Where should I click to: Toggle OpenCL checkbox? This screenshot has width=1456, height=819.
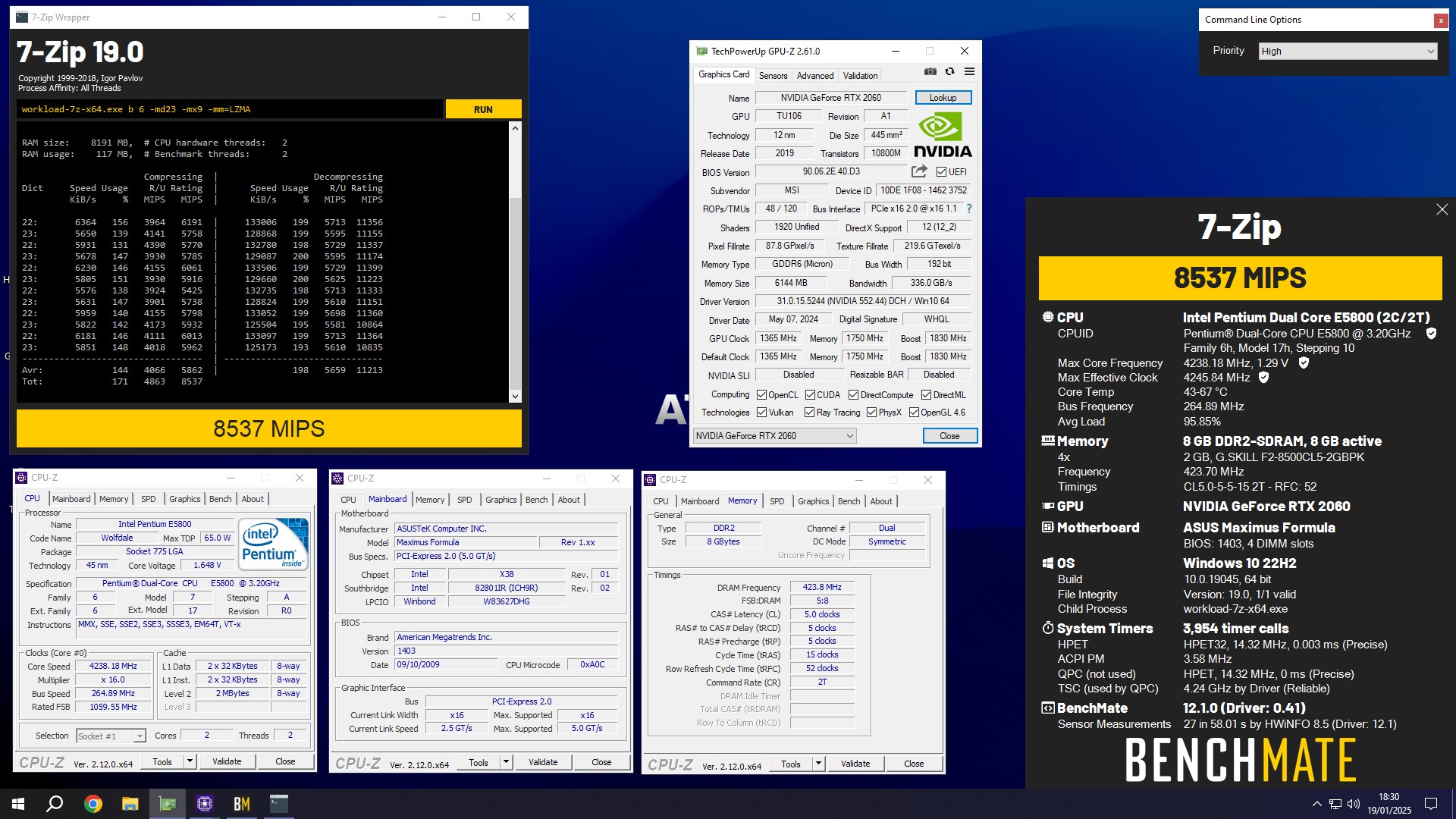761,395
